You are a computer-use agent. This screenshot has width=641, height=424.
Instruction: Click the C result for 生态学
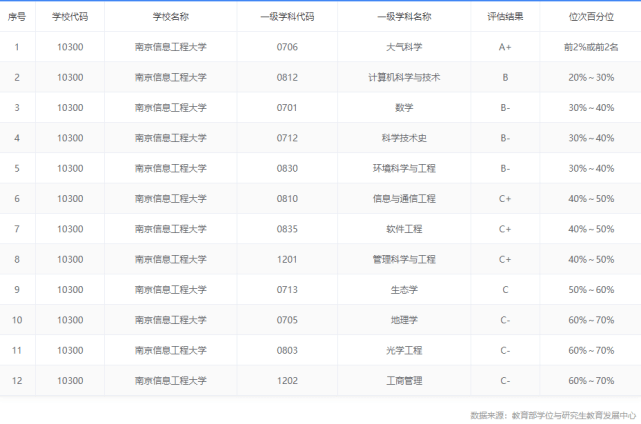505,289
